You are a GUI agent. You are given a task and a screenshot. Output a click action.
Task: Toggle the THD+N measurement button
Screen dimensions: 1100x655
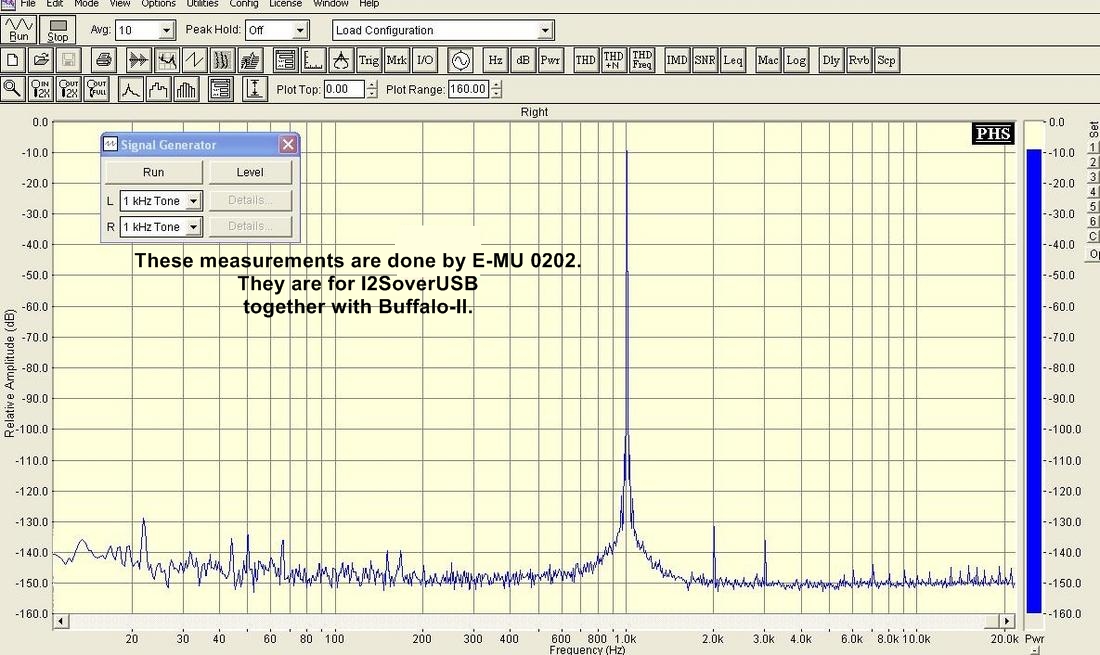[614, 60]
